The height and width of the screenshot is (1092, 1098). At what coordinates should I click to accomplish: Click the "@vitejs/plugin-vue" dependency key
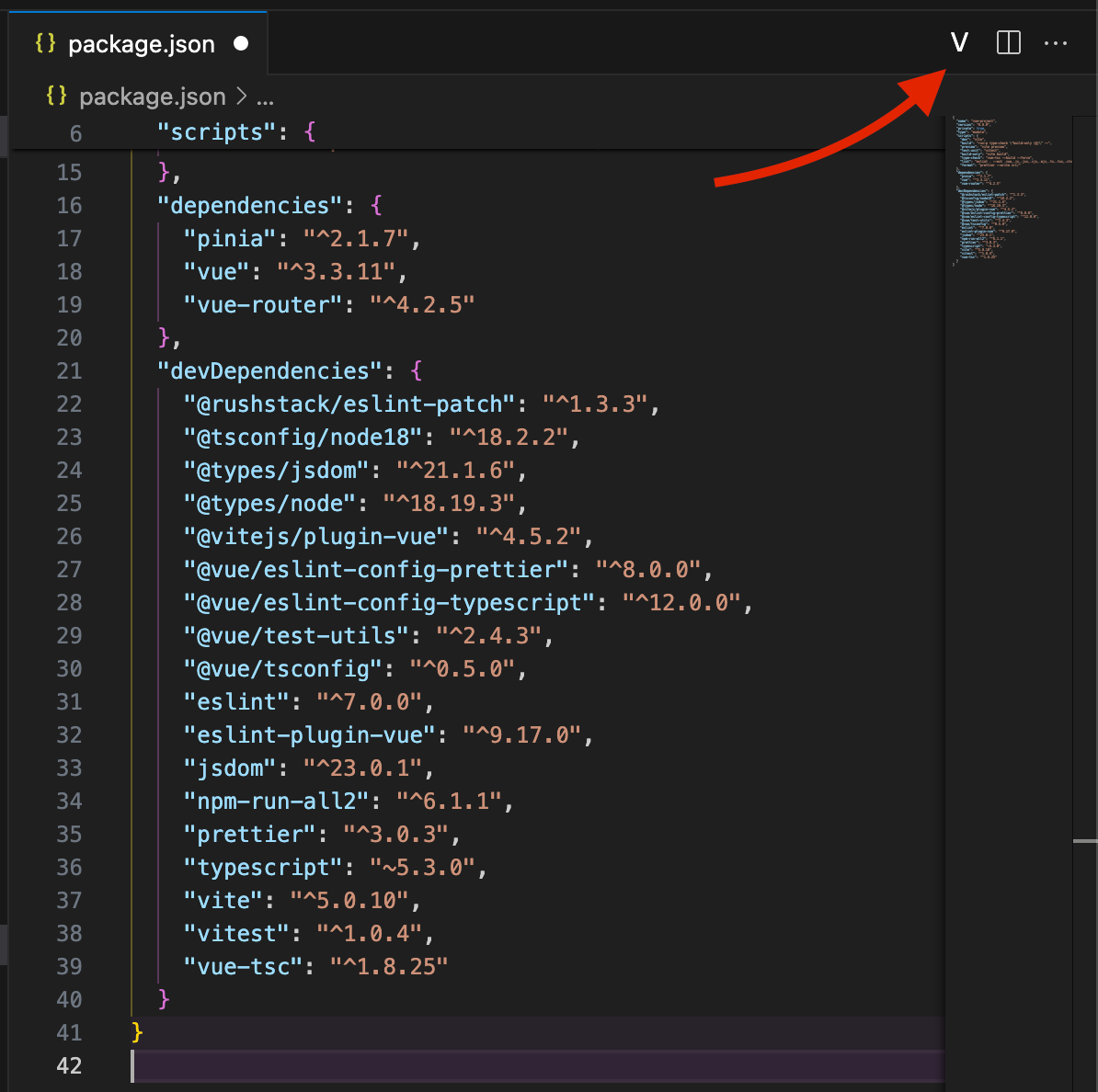click(x=315, y=536)
